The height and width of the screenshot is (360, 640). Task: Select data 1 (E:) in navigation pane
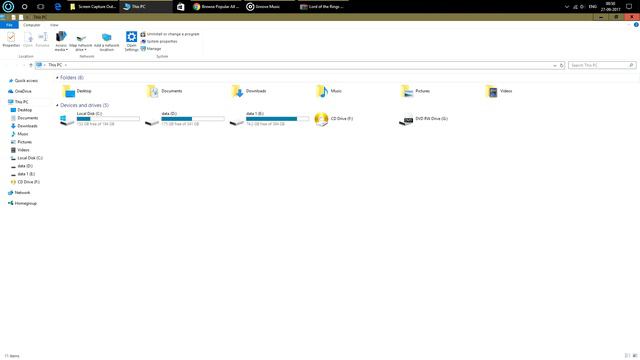(23, 174)
